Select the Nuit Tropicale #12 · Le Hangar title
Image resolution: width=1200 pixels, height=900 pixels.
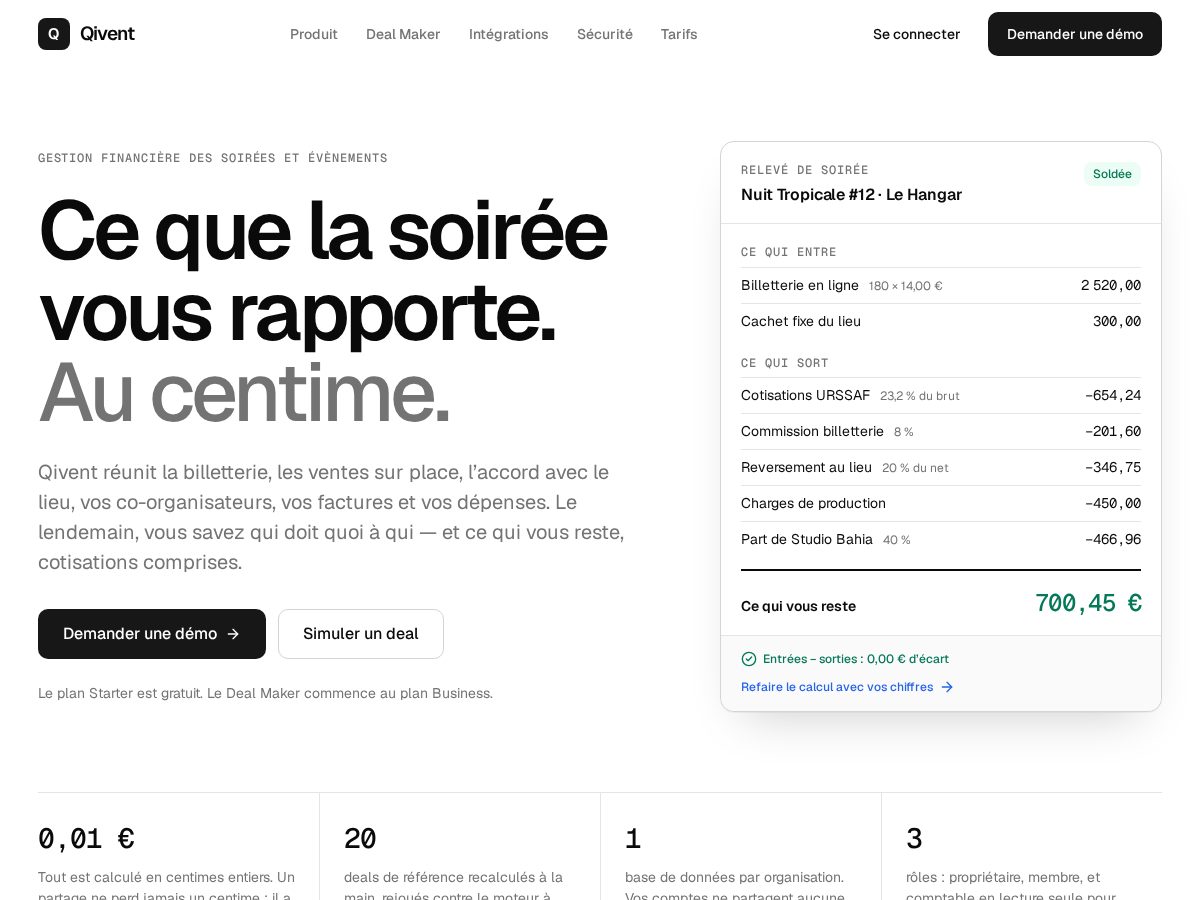[x=851, y=195]
